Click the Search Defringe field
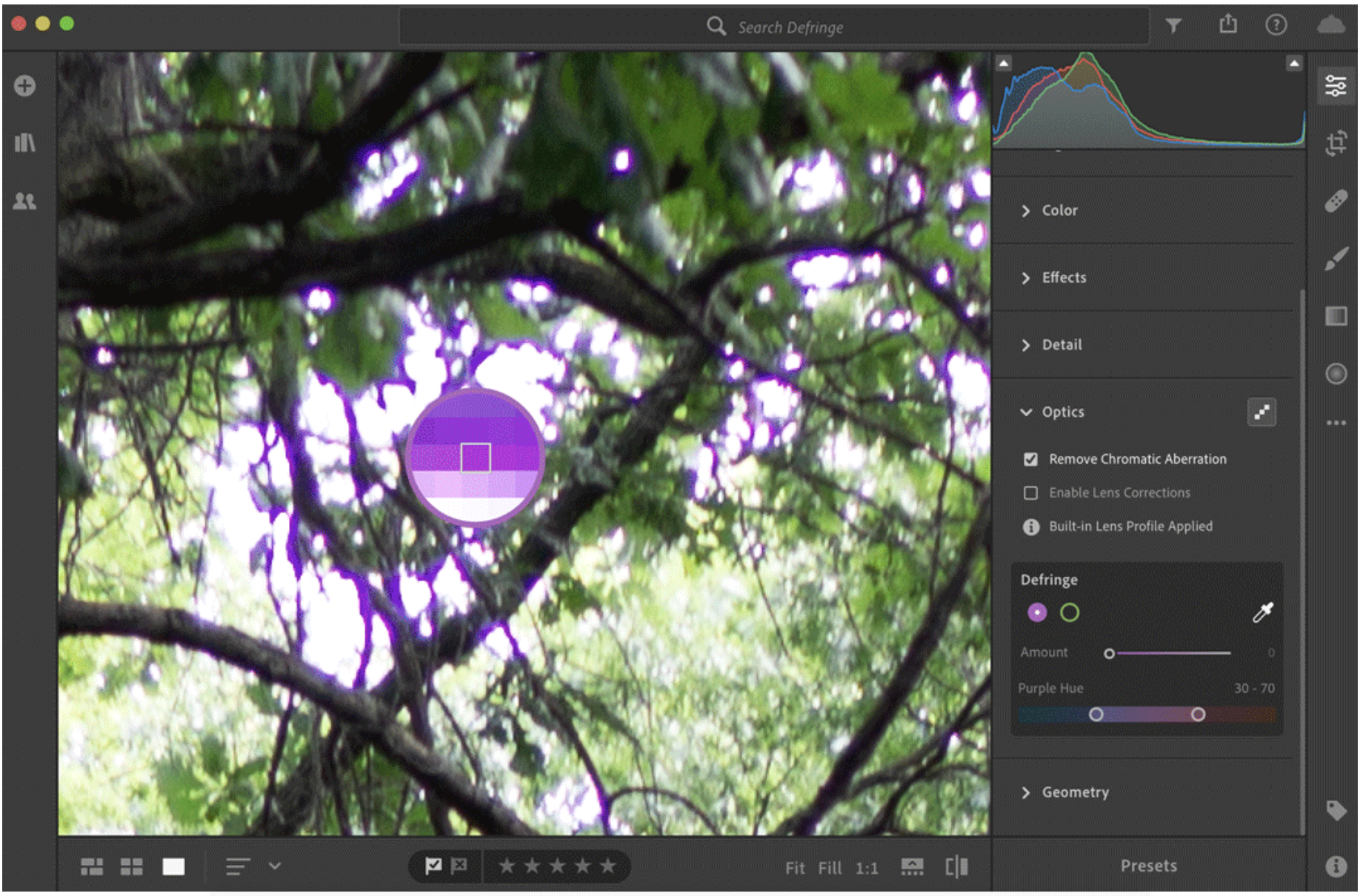 774,27
